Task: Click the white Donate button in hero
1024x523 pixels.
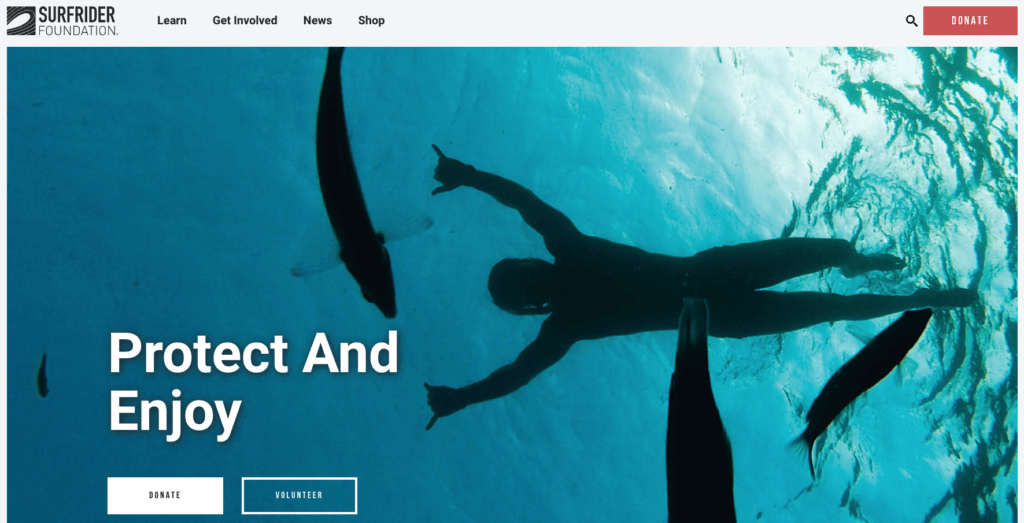Action: (x=165, y=496)
